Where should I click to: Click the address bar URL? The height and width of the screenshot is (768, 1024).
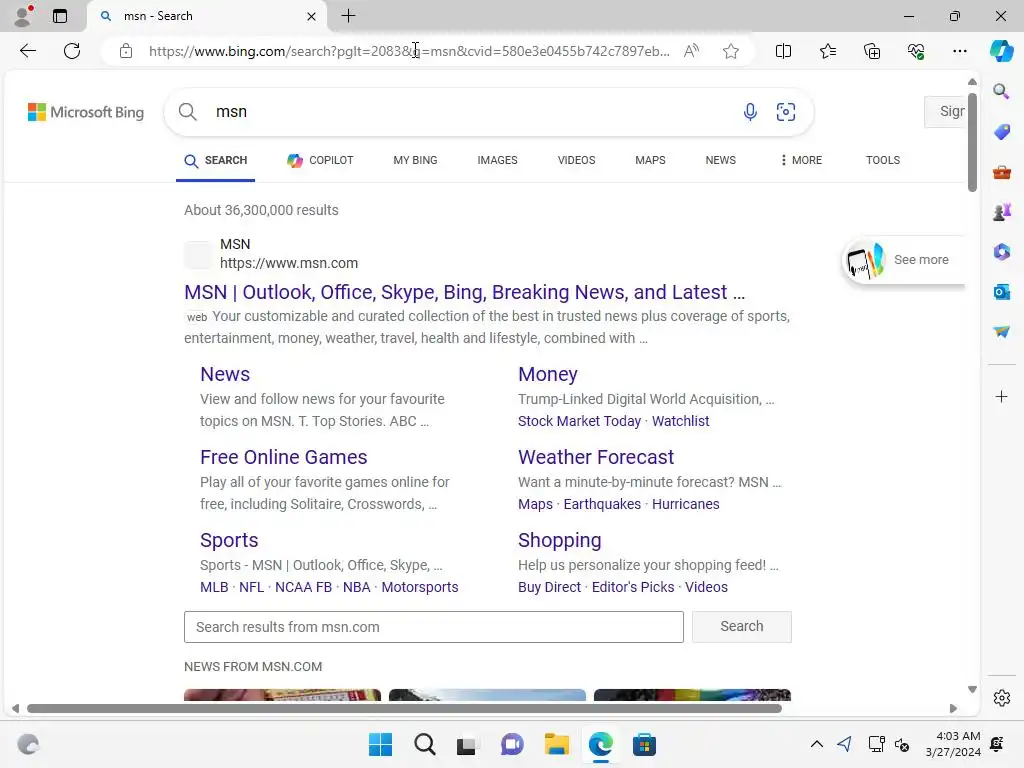[409, 51]
